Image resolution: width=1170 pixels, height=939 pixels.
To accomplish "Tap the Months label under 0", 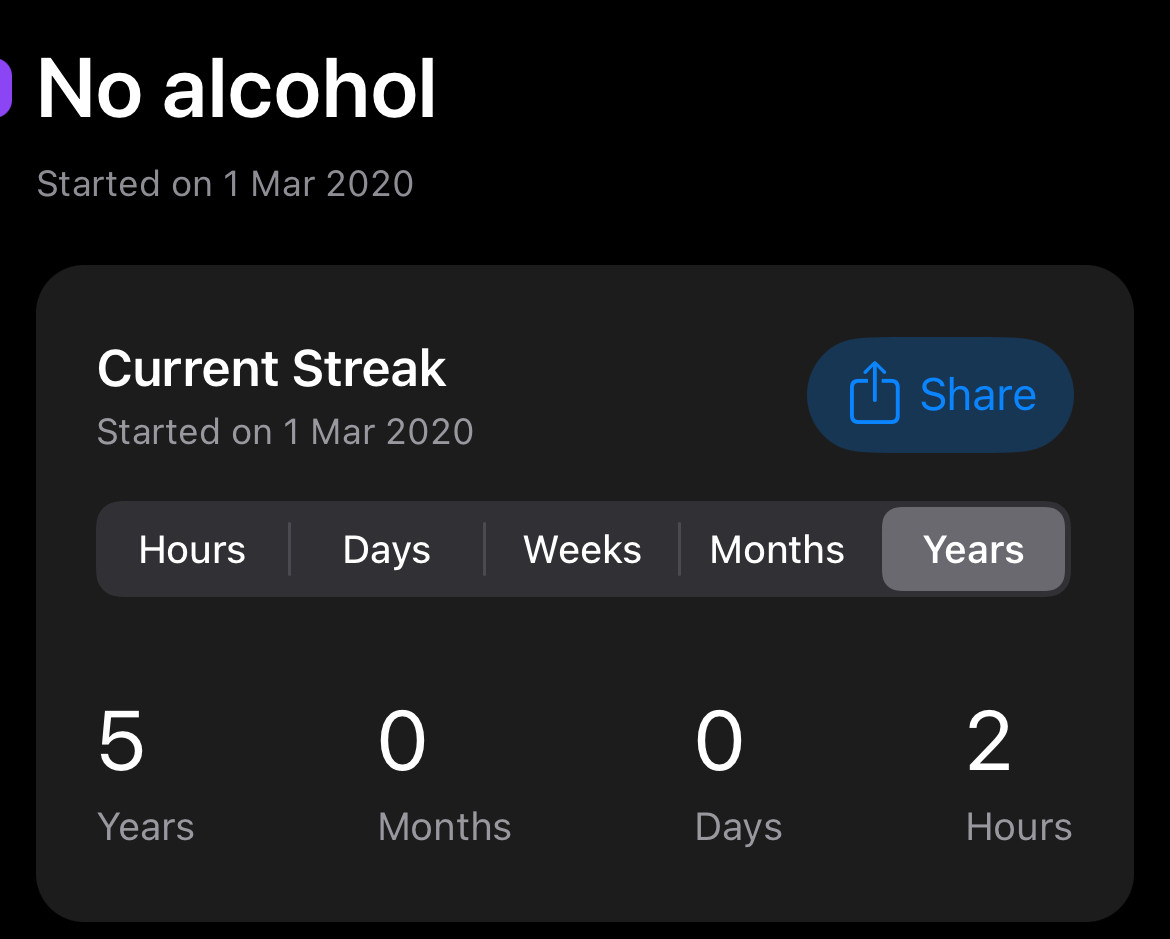I will tap(445, 827).
